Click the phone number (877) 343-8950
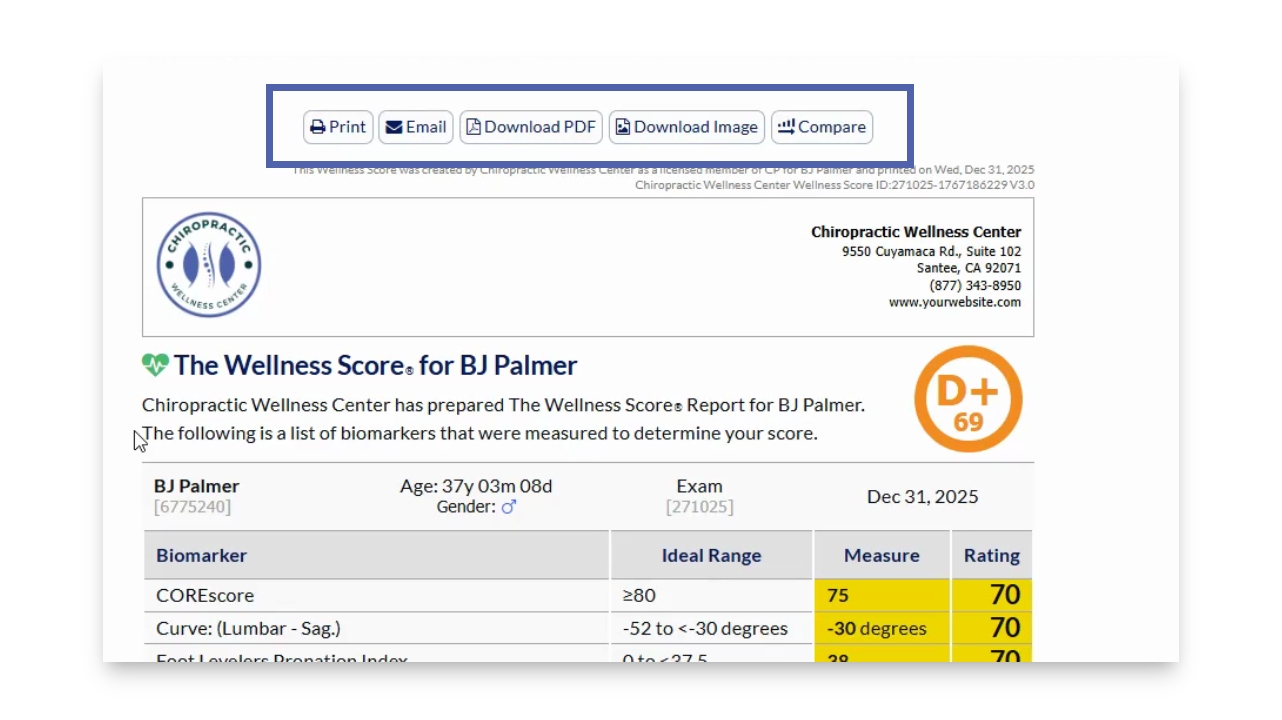Screen dimensions: 1282x720 (975, 285)
